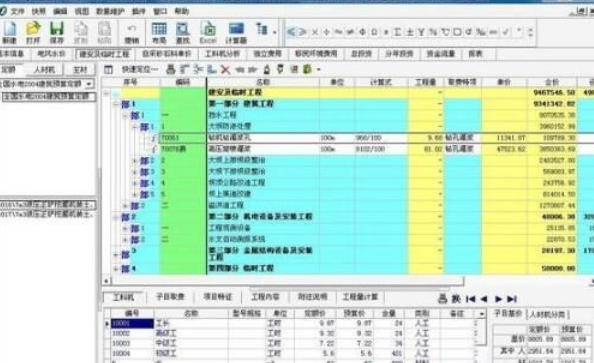Go to previous record navigation arrow
594x363 pixels.
click(484, 299)
